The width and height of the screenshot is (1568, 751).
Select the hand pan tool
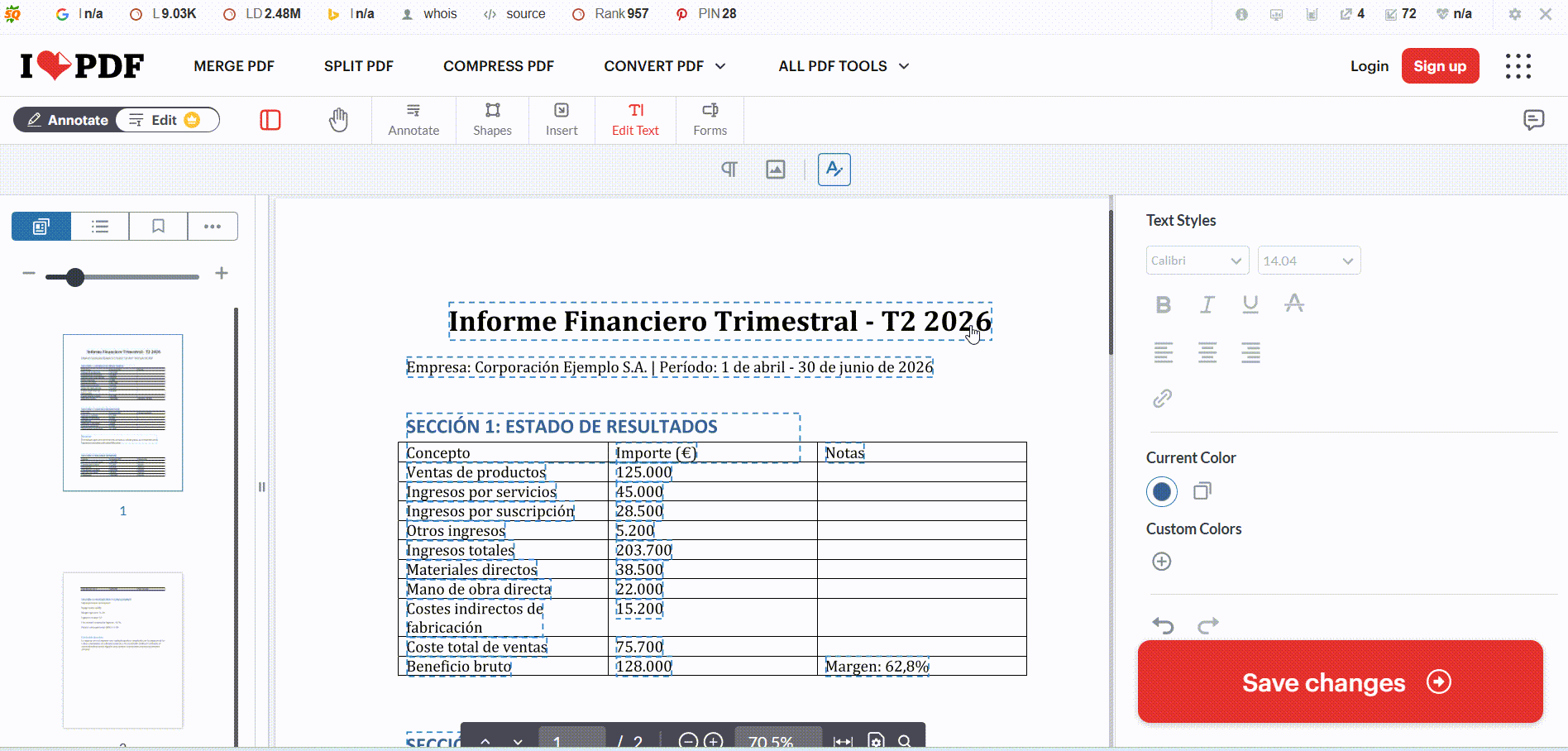coord(338,120)
